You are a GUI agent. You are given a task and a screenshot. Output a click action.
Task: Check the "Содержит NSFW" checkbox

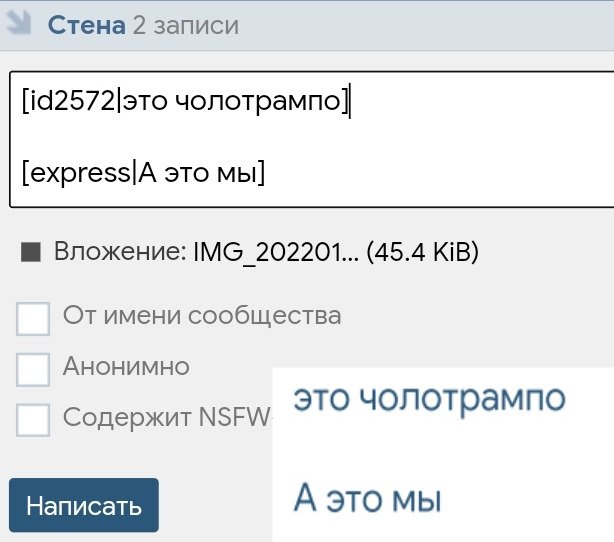33,419
